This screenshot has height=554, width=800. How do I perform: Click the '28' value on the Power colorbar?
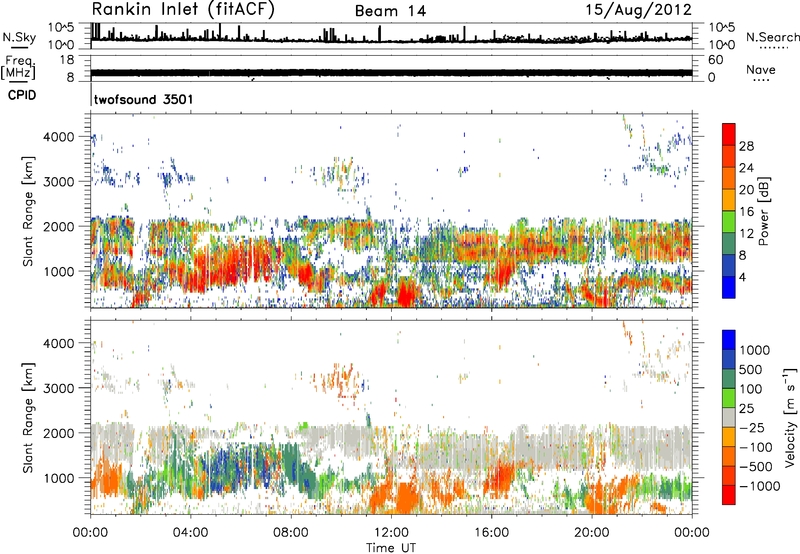746,146
